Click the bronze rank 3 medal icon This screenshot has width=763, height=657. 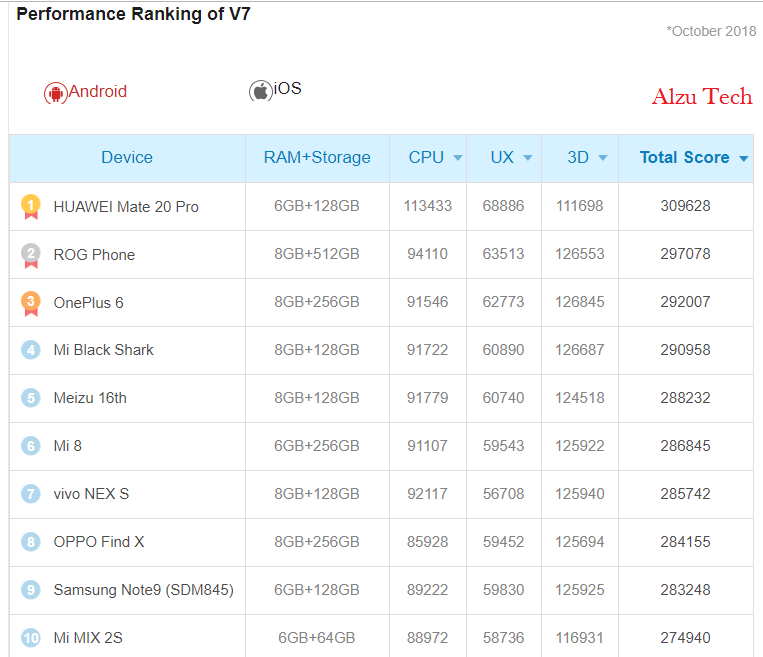(31, 303)
